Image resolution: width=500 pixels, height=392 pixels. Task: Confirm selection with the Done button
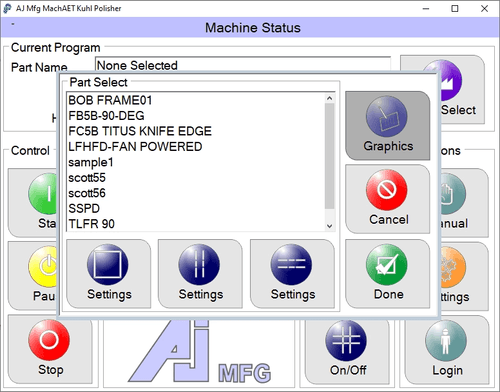tap(387, 273)
